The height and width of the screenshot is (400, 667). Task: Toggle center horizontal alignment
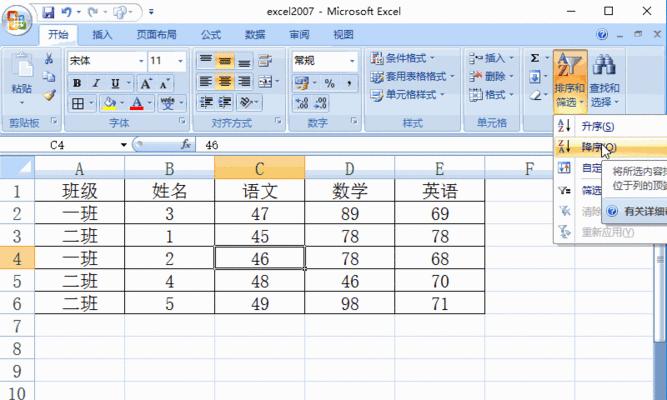pyautogui.click(x=225, y=81)
